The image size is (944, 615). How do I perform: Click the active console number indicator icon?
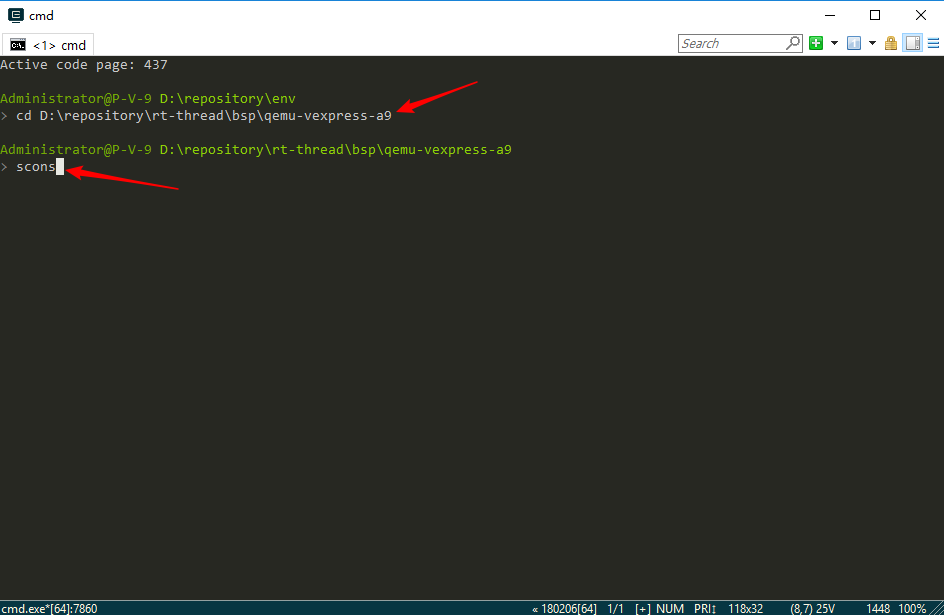(x=854, y=43)
